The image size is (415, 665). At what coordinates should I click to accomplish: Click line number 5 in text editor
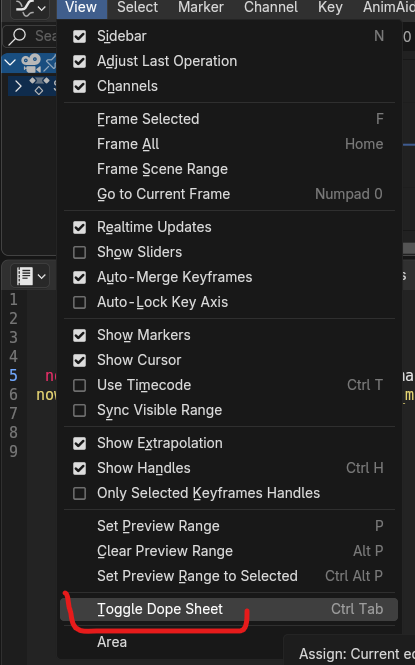tap(14, 375)
